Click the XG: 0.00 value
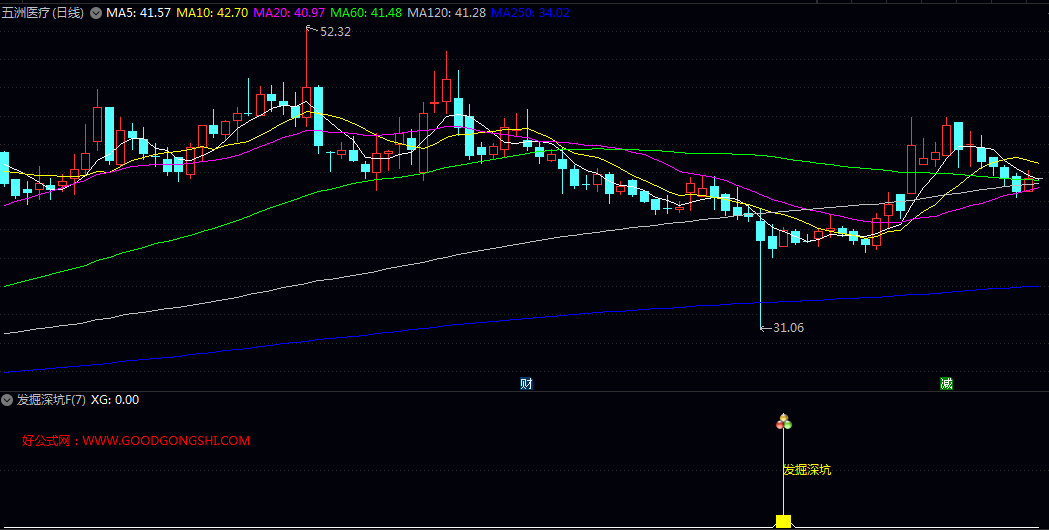The height and width of the screenshot is (530, 1049). [115, 400]
